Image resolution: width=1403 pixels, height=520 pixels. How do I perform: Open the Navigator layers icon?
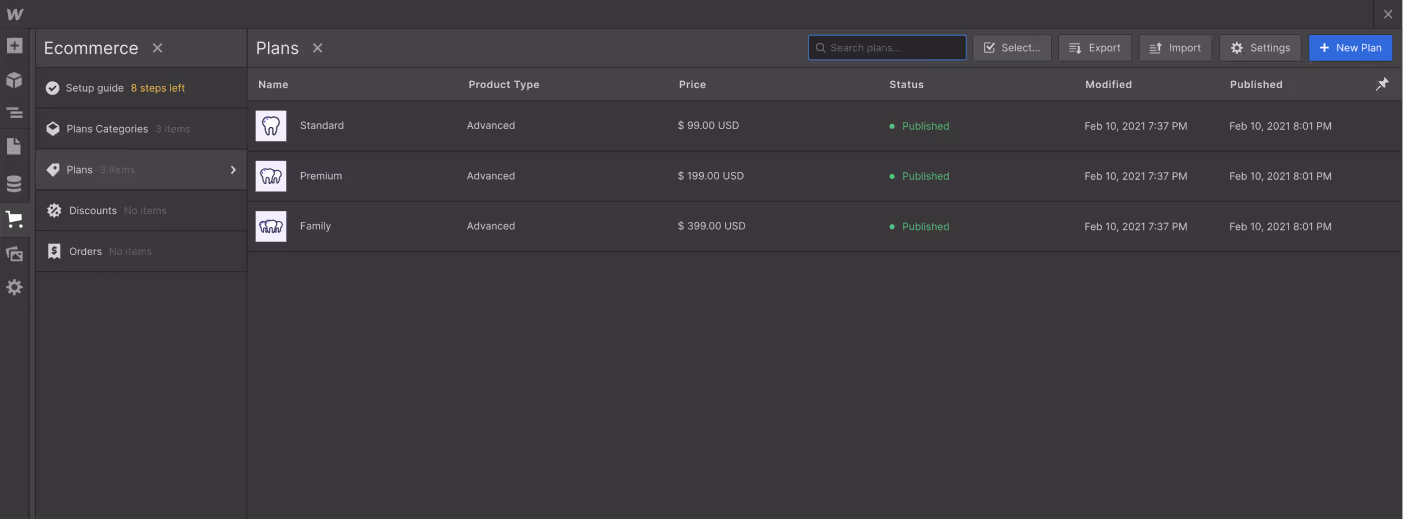point(14,114)
